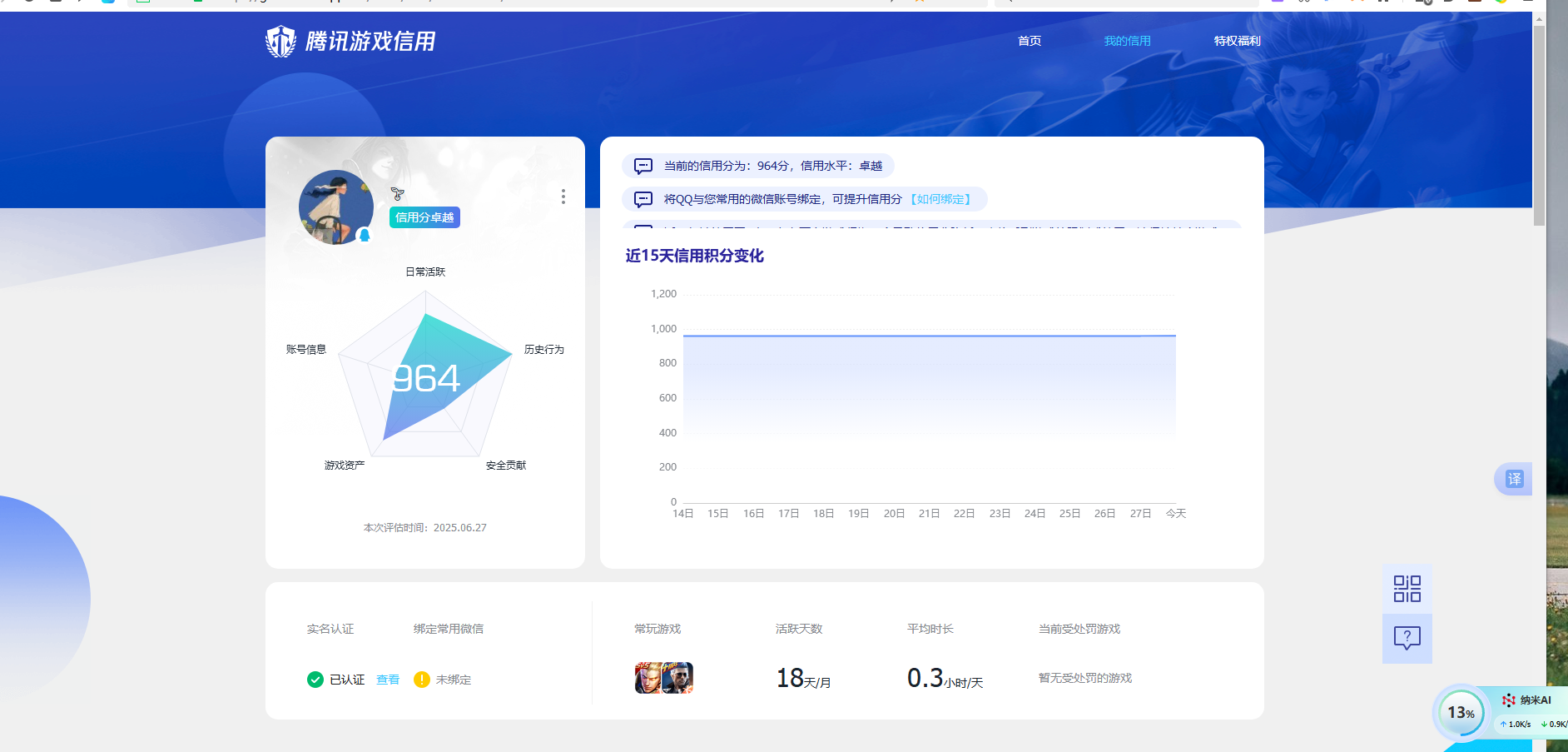Click the 未绑定 WeChat status text

click(x=454, y=680)
